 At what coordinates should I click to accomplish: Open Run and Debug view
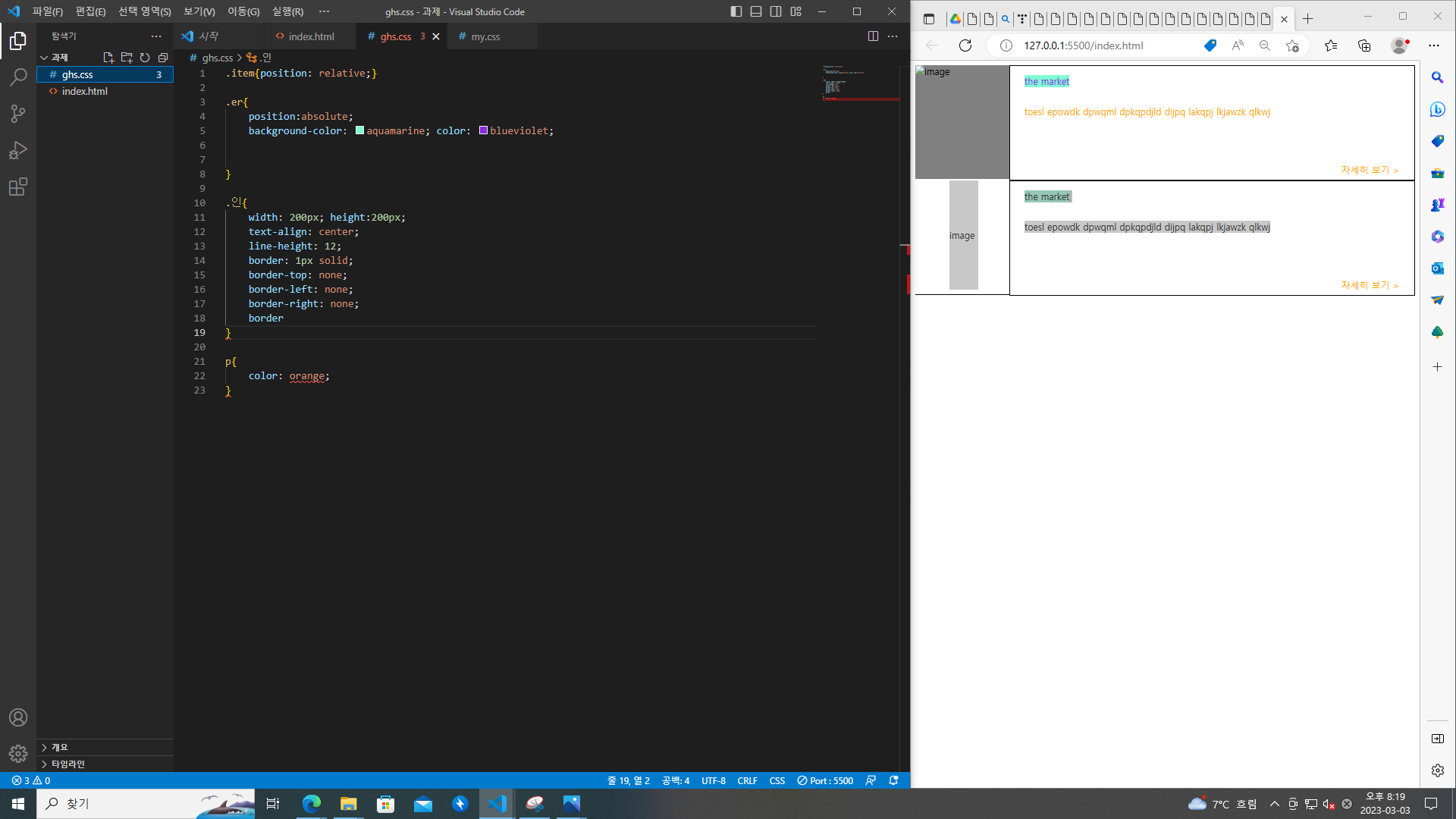18,150
